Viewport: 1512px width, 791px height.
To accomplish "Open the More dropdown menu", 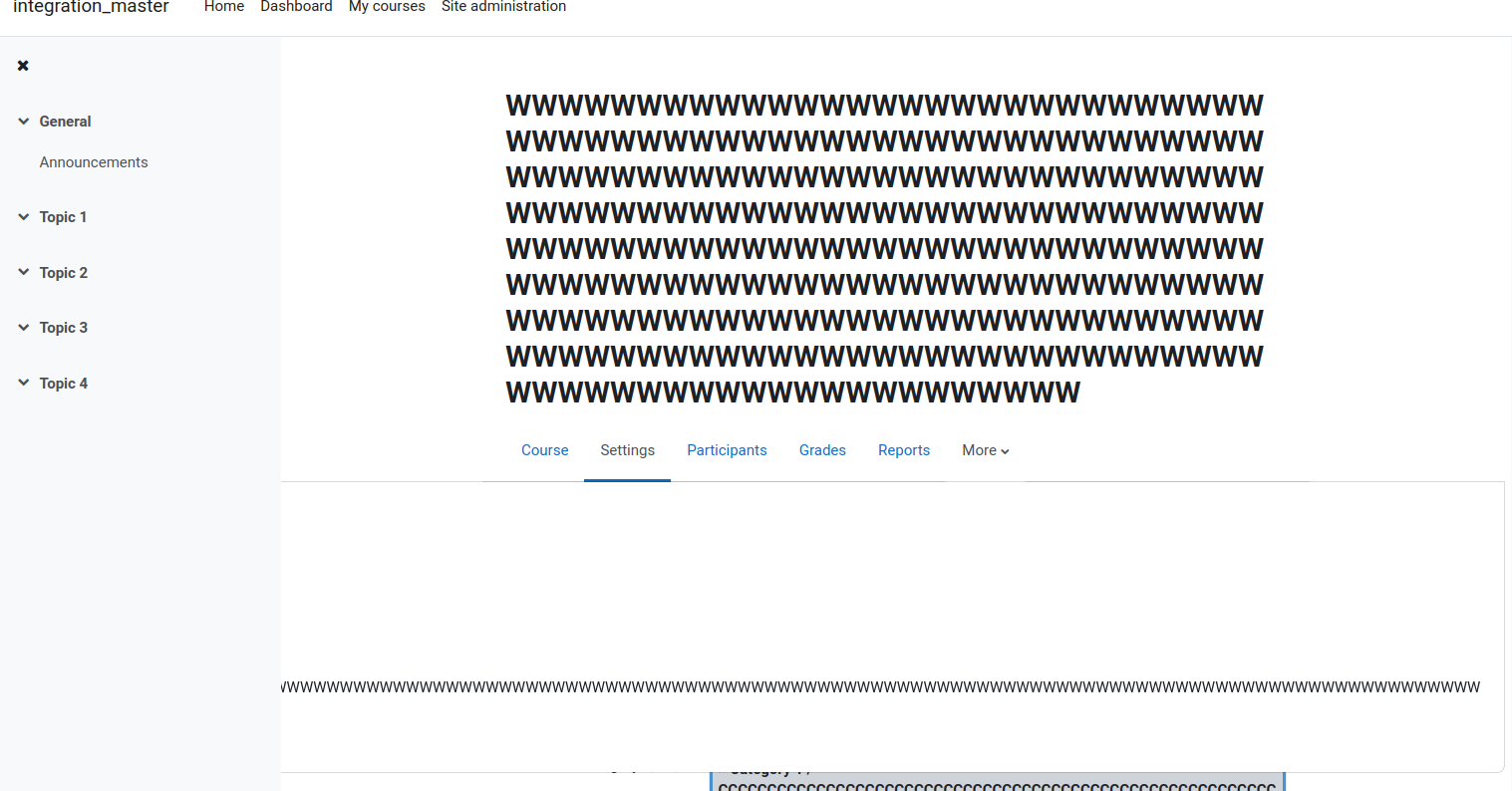I will coord(986,450).
